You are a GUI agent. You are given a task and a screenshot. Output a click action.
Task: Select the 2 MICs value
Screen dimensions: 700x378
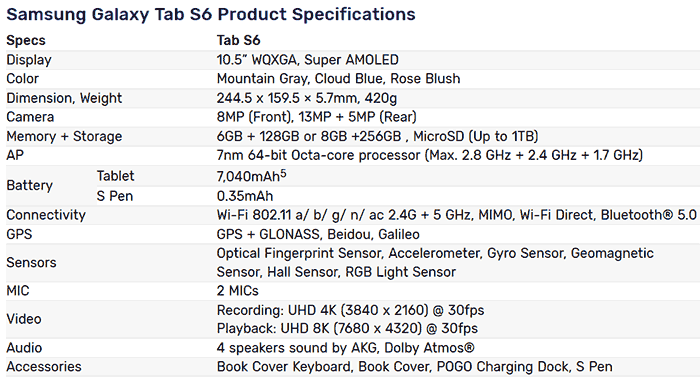click(238, 291)
